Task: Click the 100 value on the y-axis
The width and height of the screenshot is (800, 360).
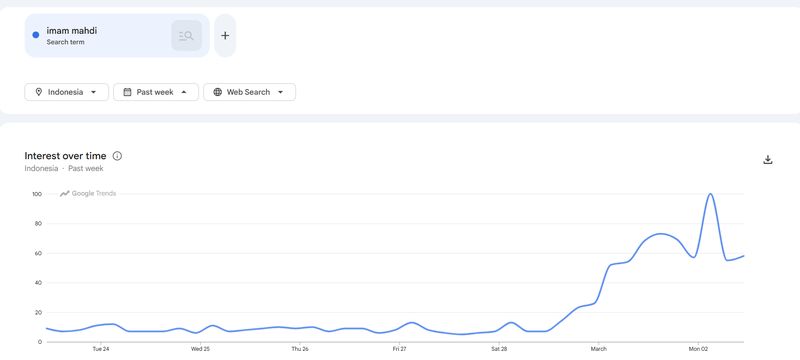Action: 36,194
